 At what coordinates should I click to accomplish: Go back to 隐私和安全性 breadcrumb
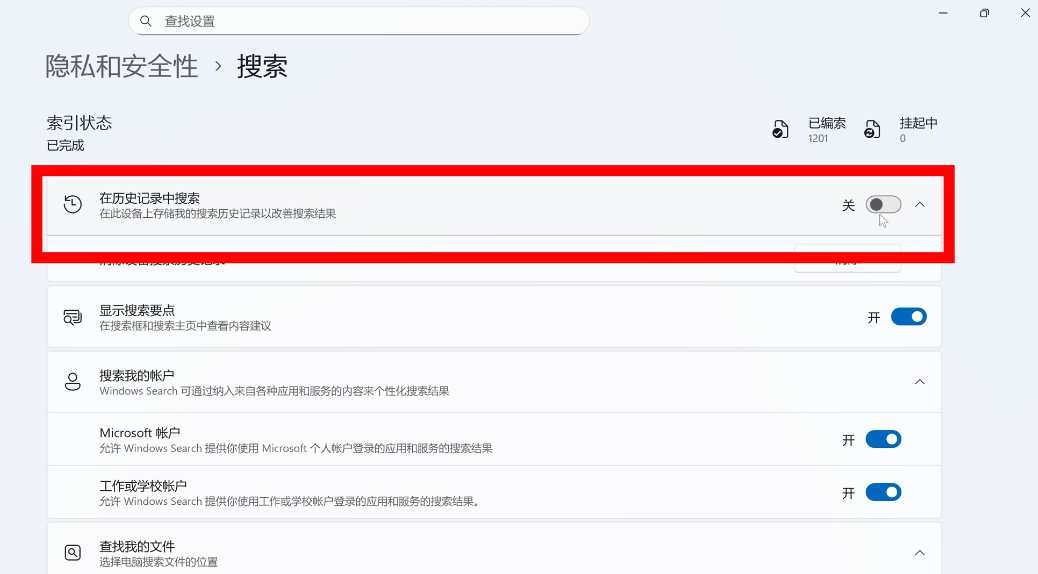pos(122,66)
